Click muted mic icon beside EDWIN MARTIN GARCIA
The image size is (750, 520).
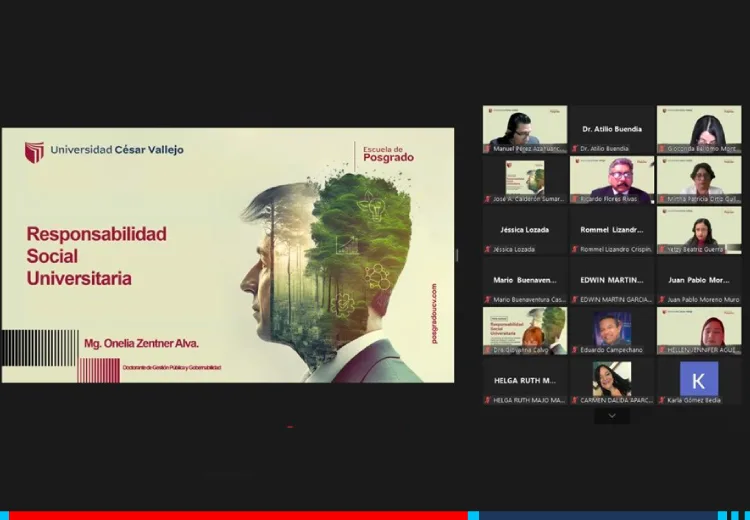(574, 299)
